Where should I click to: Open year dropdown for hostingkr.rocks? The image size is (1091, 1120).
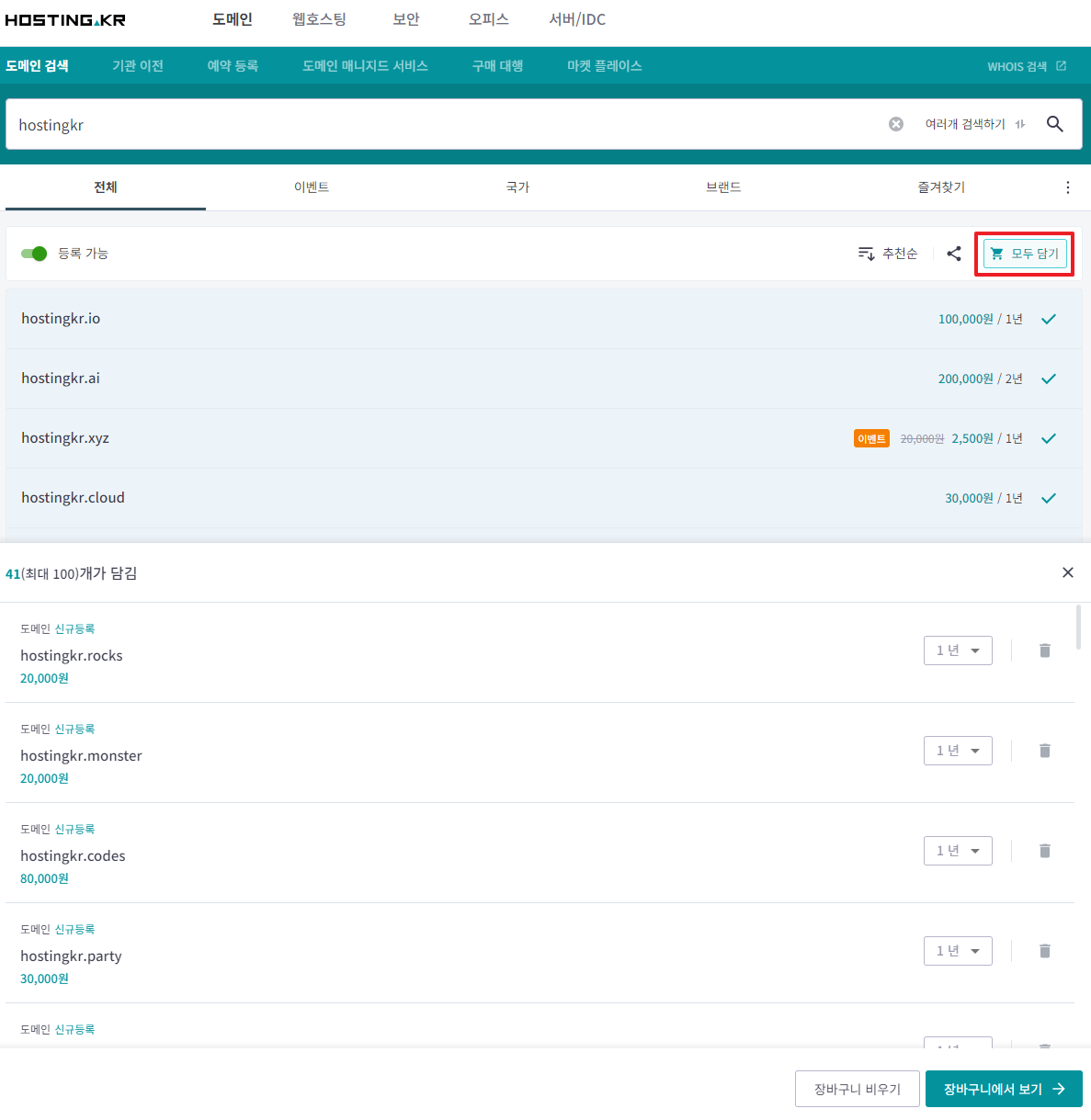pyautogui.click(x=958, y=651)
